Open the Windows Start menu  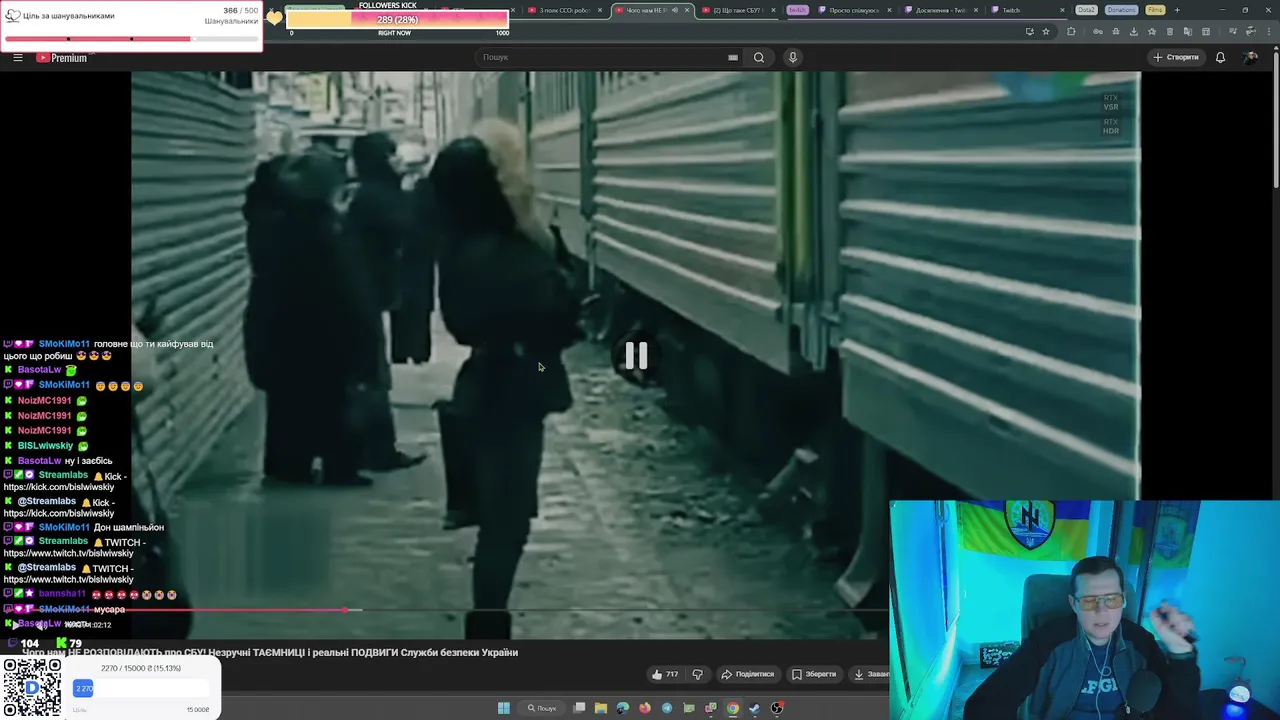tap(504, 708)
